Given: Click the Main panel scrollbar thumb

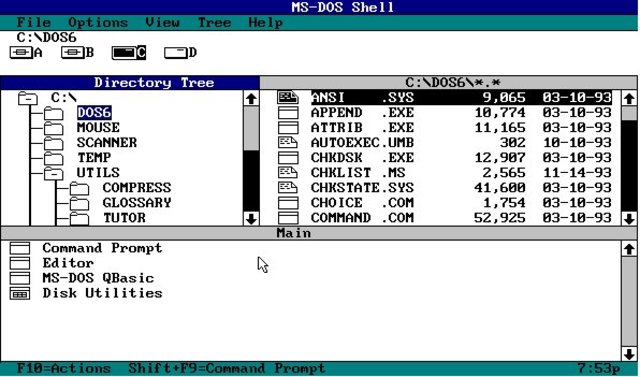Looking at the screenshot, I should [x=629, y=301].
